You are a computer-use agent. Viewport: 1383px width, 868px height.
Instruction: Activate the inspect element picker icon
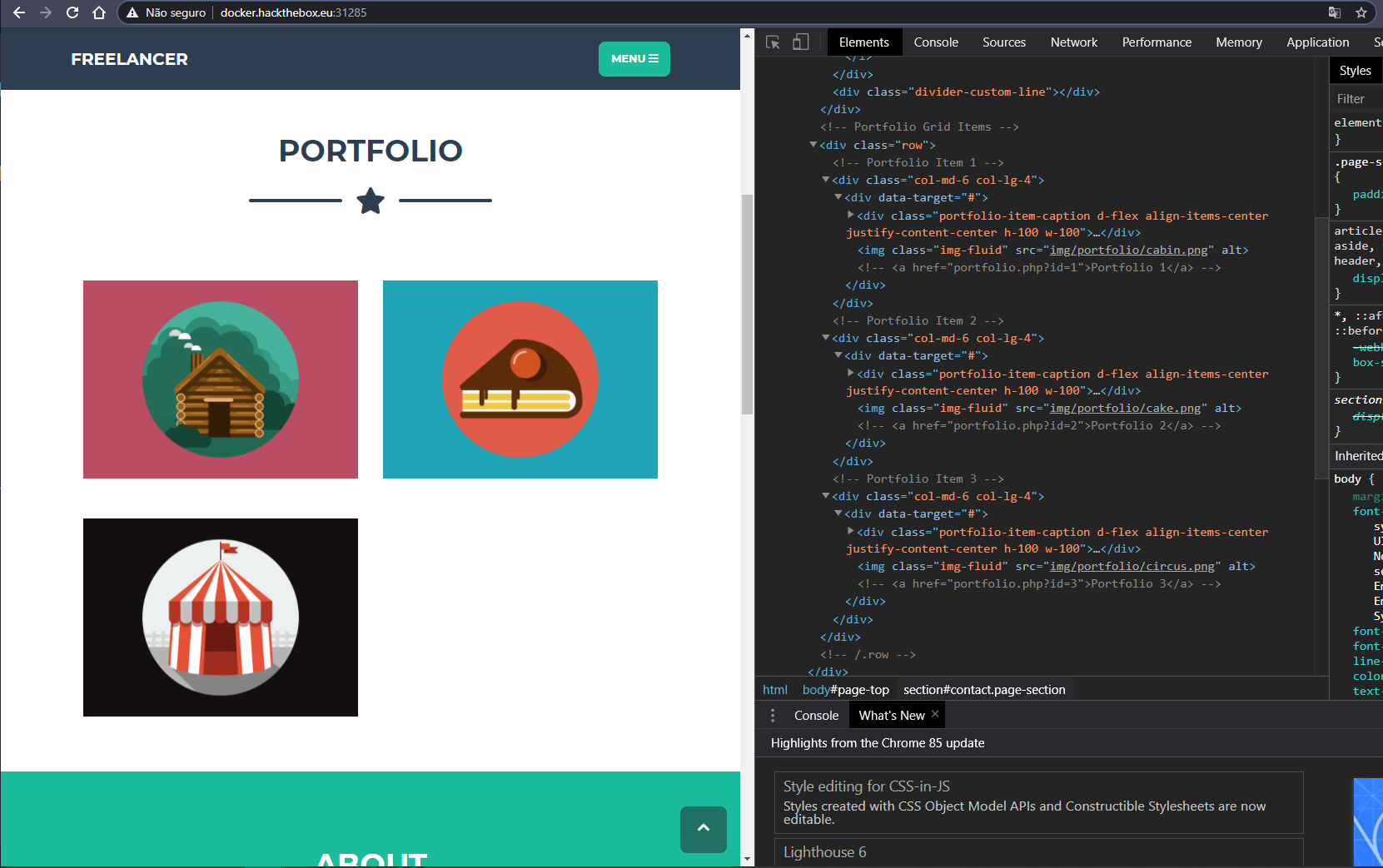click(773, 42)
